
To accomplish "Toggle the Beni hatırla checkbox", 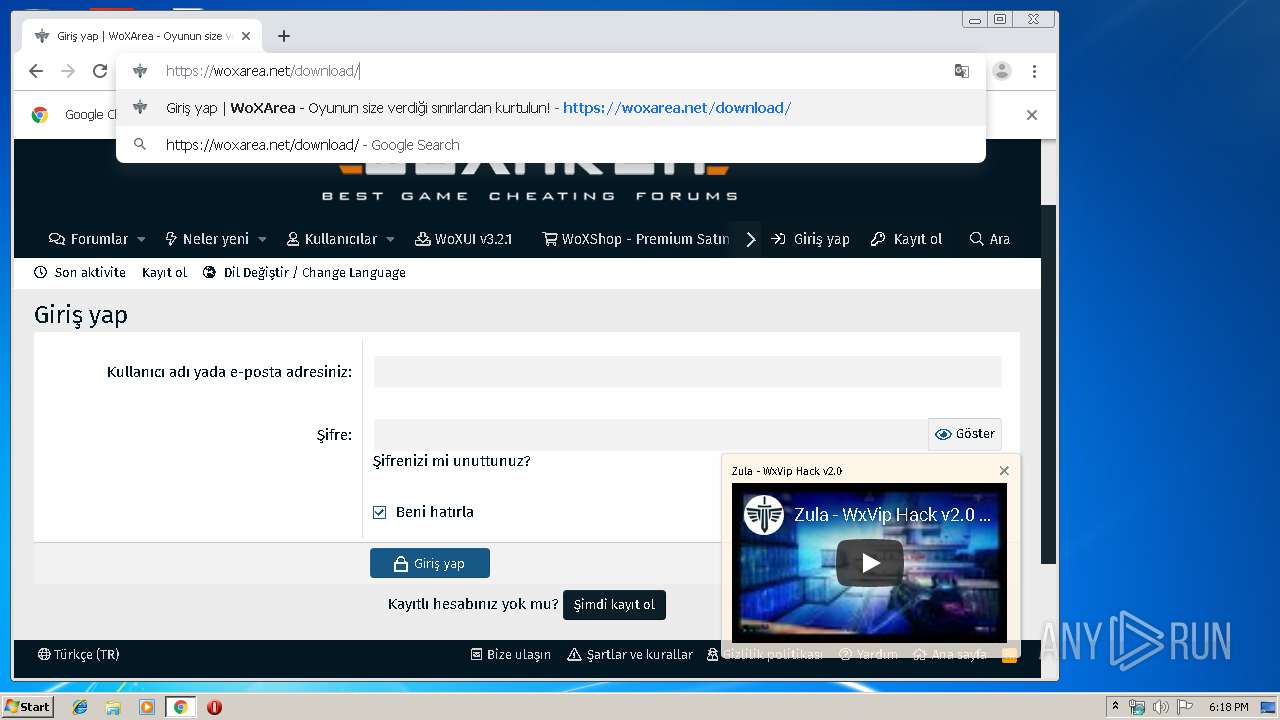I will pyautogui.click(x=380, y=512).
